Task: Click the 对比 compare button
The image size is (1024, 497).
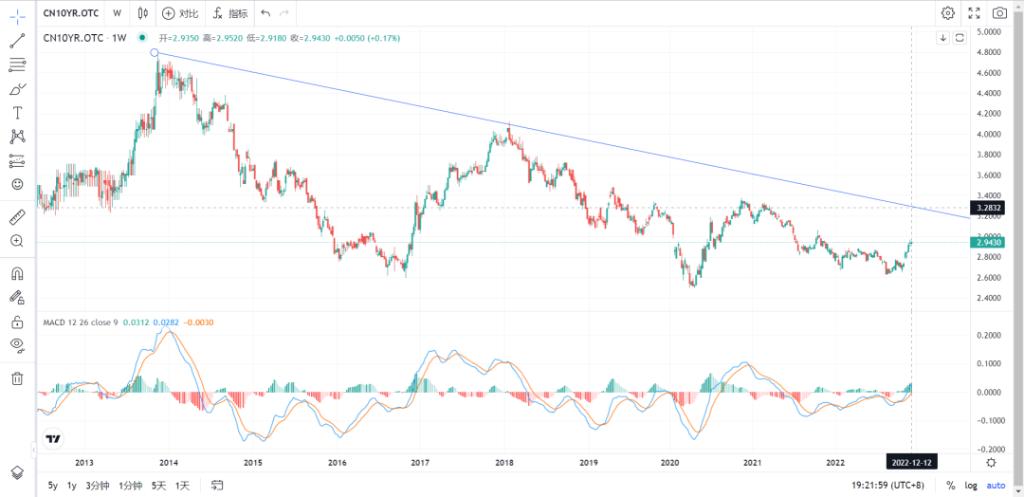Action: tap(180, 13)
